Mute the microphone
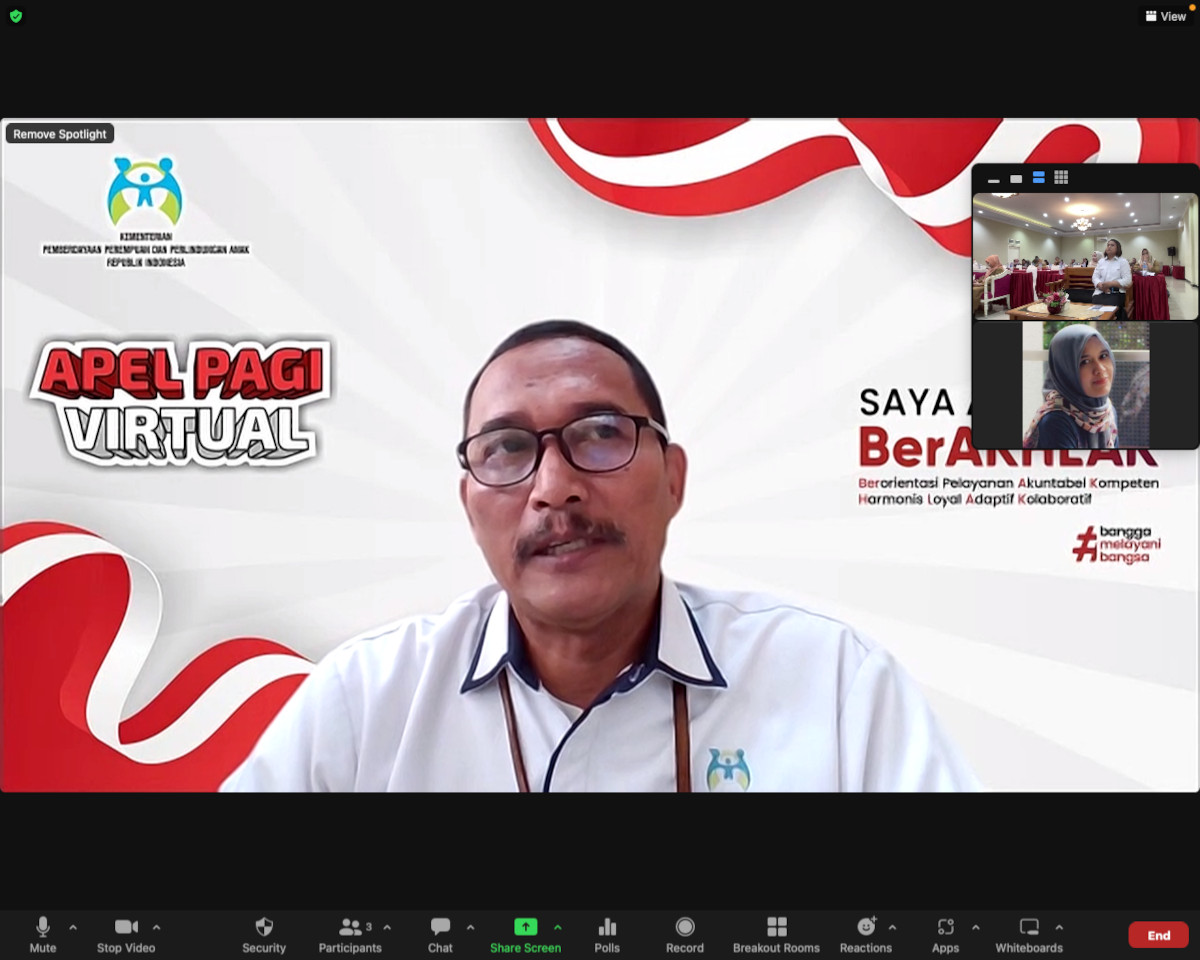Image resolution: width=1200 pixels, height=960 pixels. pyautogui.click(x=43, y=934)
